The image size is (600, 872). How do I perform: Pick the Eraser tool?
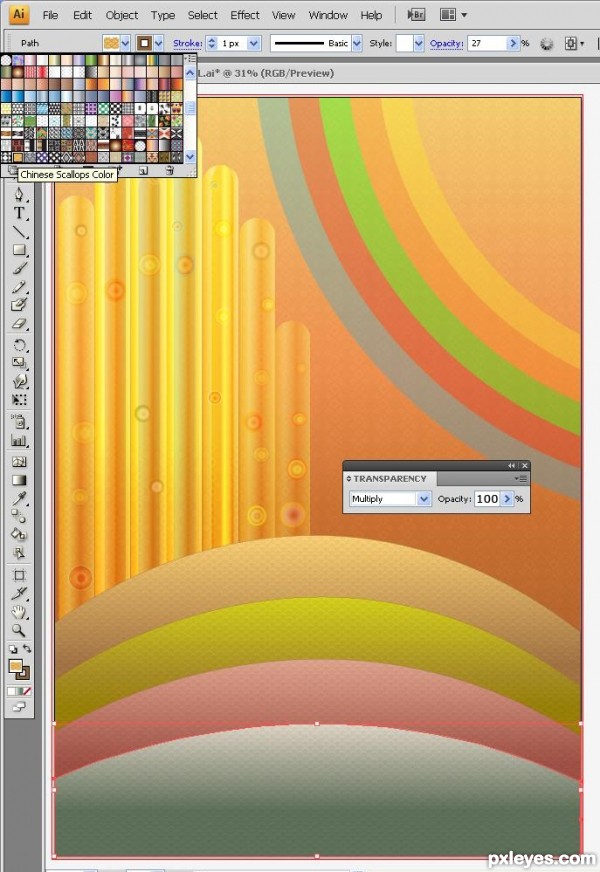click(19, 324)
